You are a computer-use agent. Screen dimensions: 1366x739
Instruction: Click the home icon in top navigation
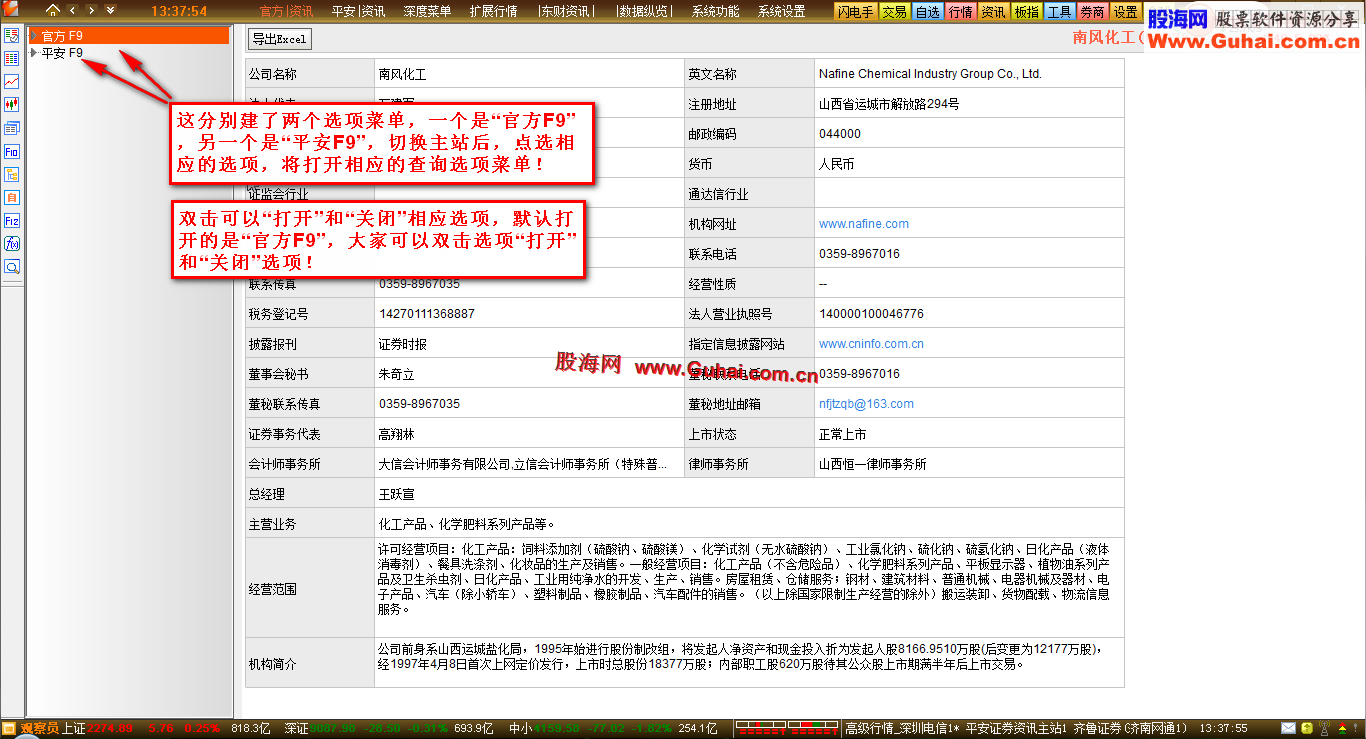point(53,11)
